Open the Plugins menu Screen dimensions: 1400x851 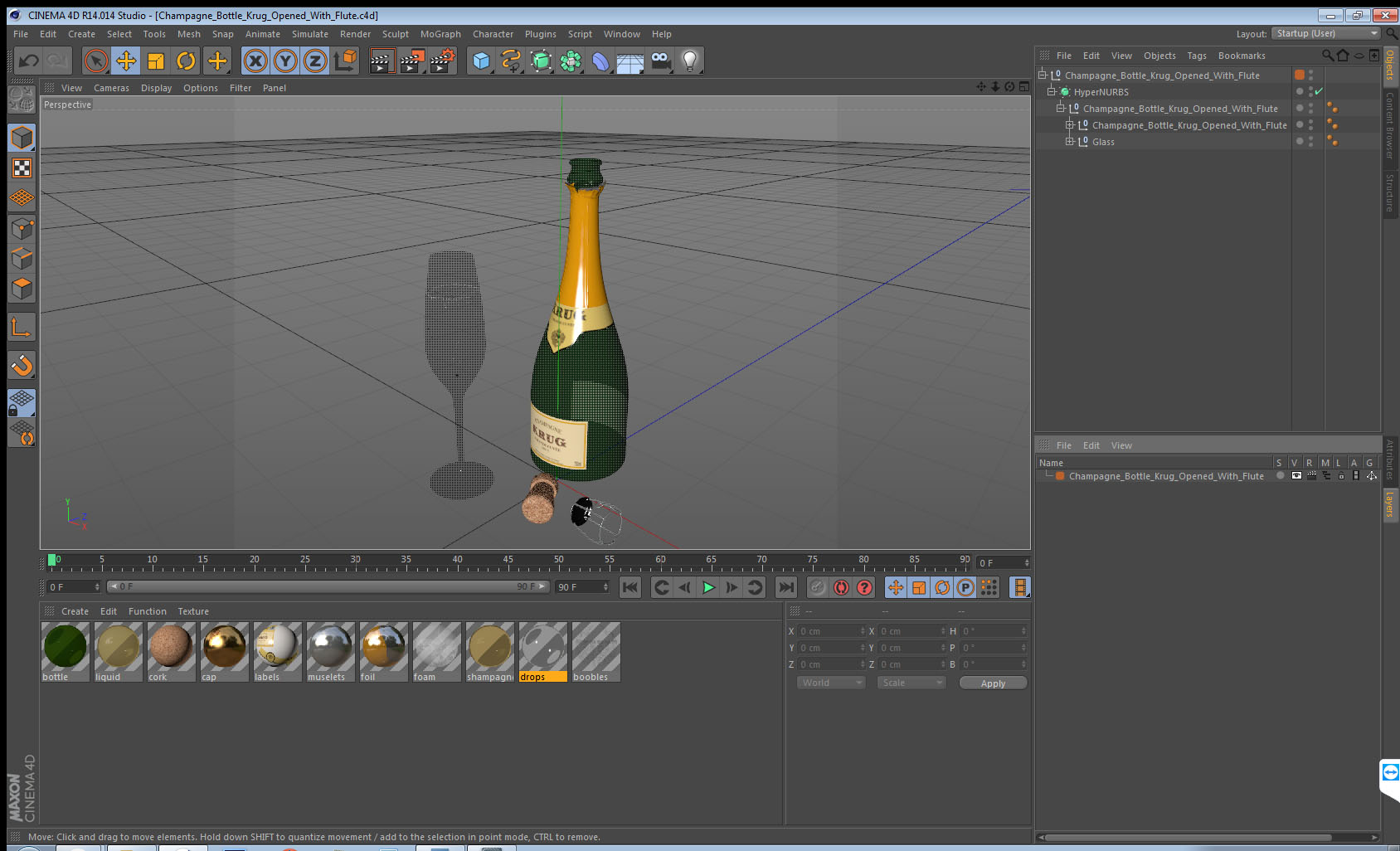click(x=541, y=34)
